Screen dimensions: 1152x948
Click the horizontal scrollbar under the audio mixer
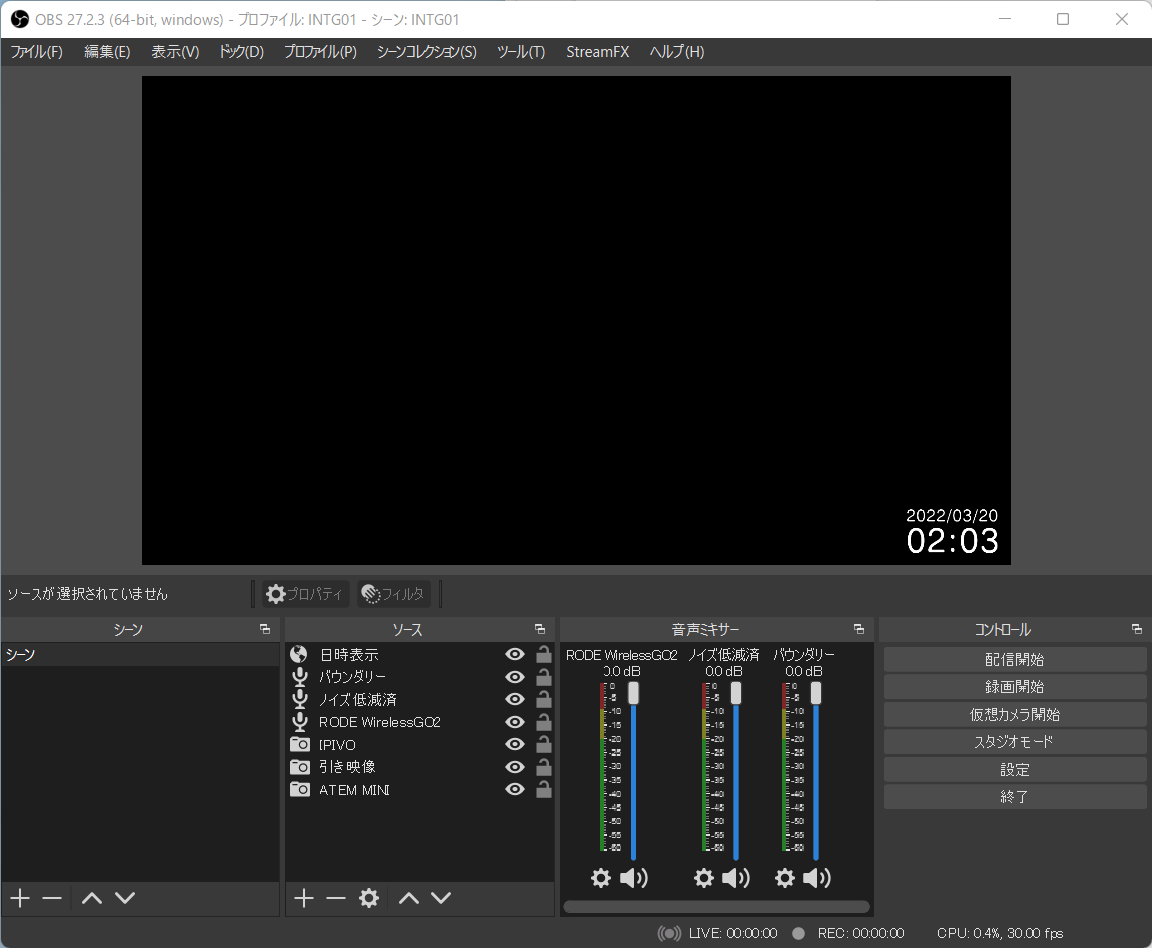pyautogui.click(x=716, y=905)
